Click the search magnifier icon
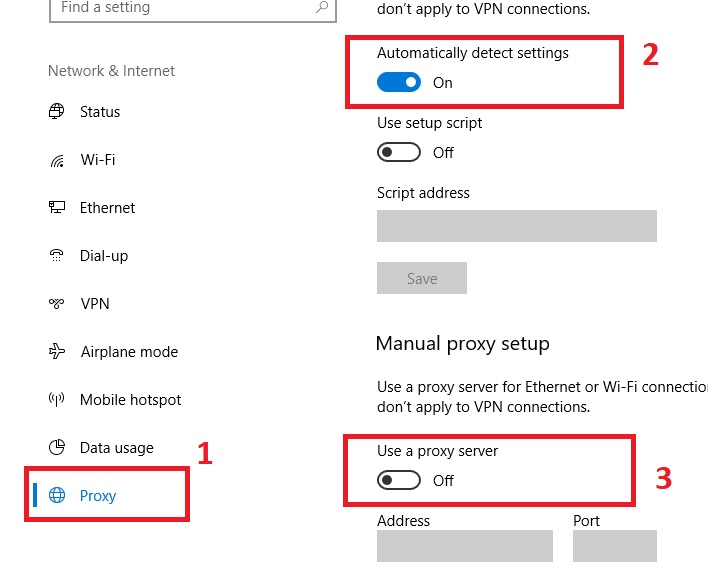 (321, 7)
